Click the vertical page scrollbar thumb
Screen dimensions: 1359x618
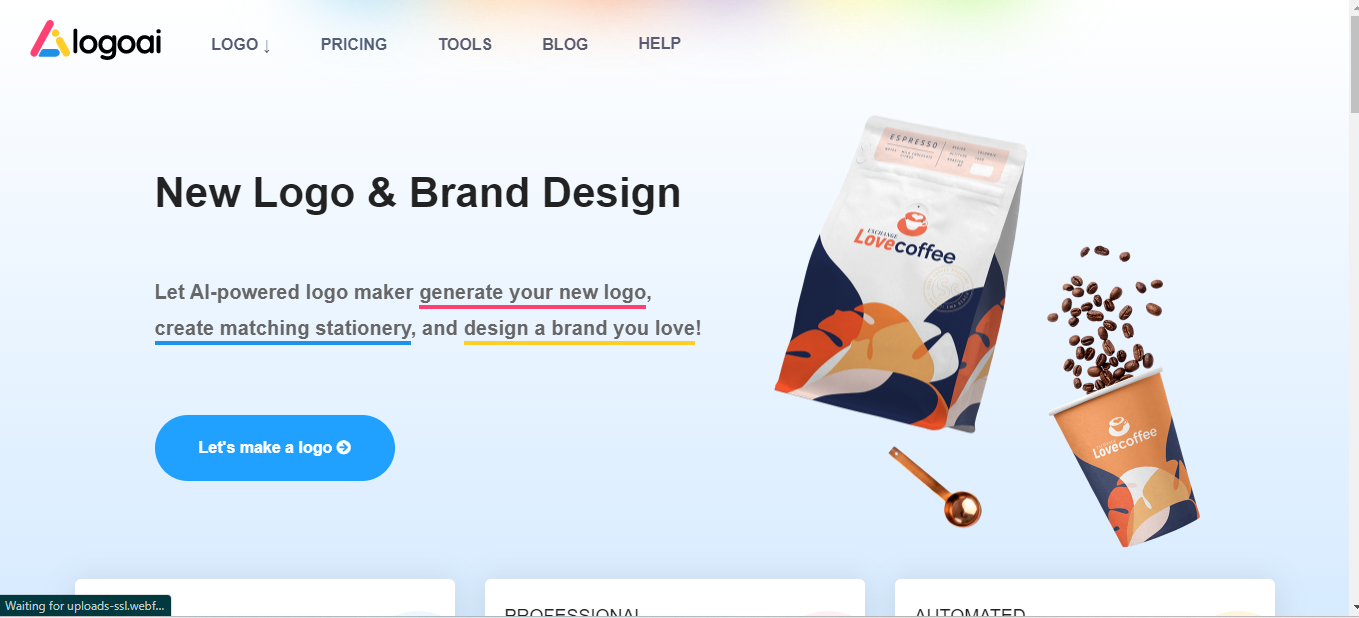[1354, 62]
